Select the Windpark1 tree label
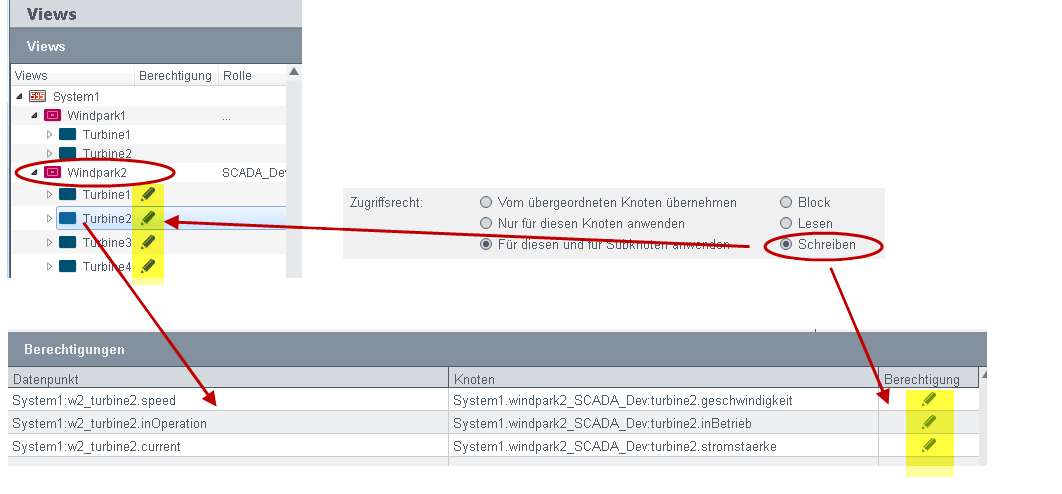Screen dimensions: 1062x494 tap(97, 115)
